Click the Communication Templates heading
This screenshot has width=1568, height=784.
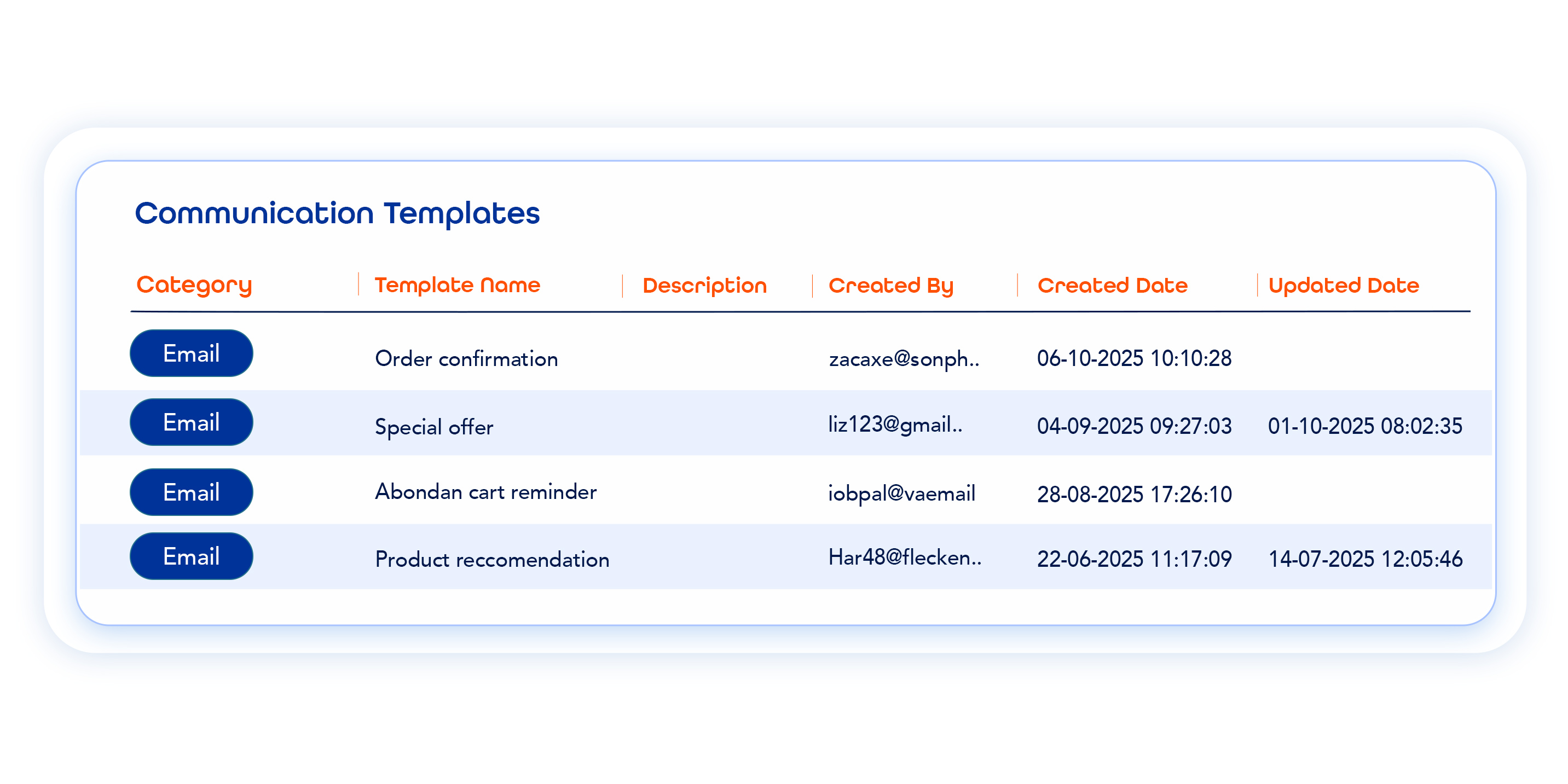click(337, 213)
